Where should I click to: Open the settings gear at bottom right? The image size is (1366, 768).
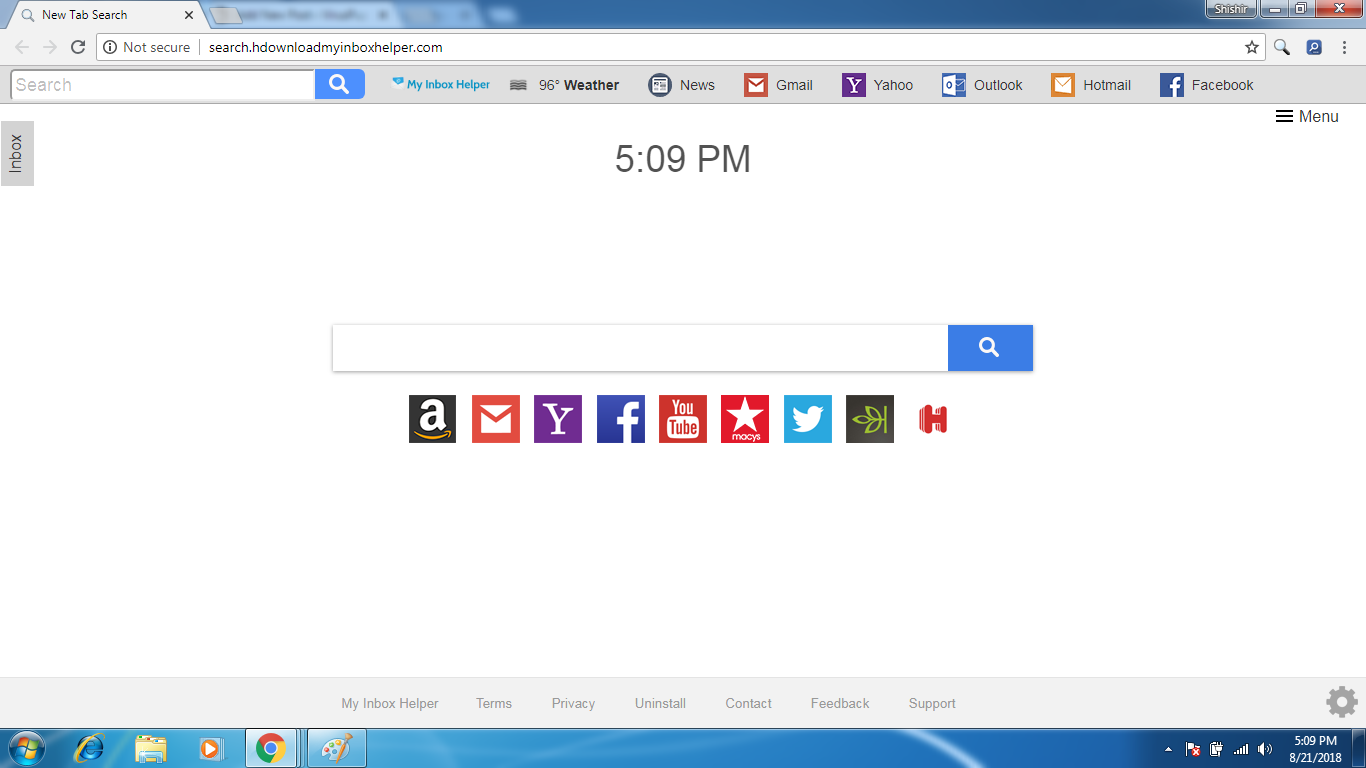pyautogui.click(x=1340, y=702)
